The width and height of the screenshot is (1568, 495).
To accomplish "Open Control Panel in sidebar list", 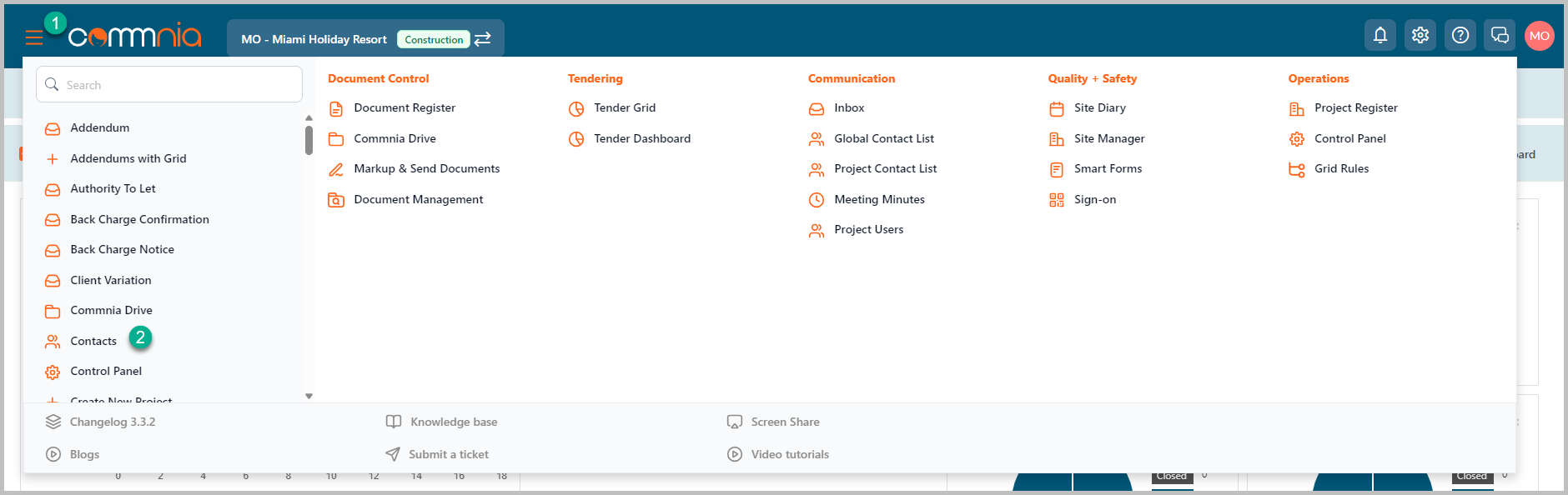I will point(106,371).
